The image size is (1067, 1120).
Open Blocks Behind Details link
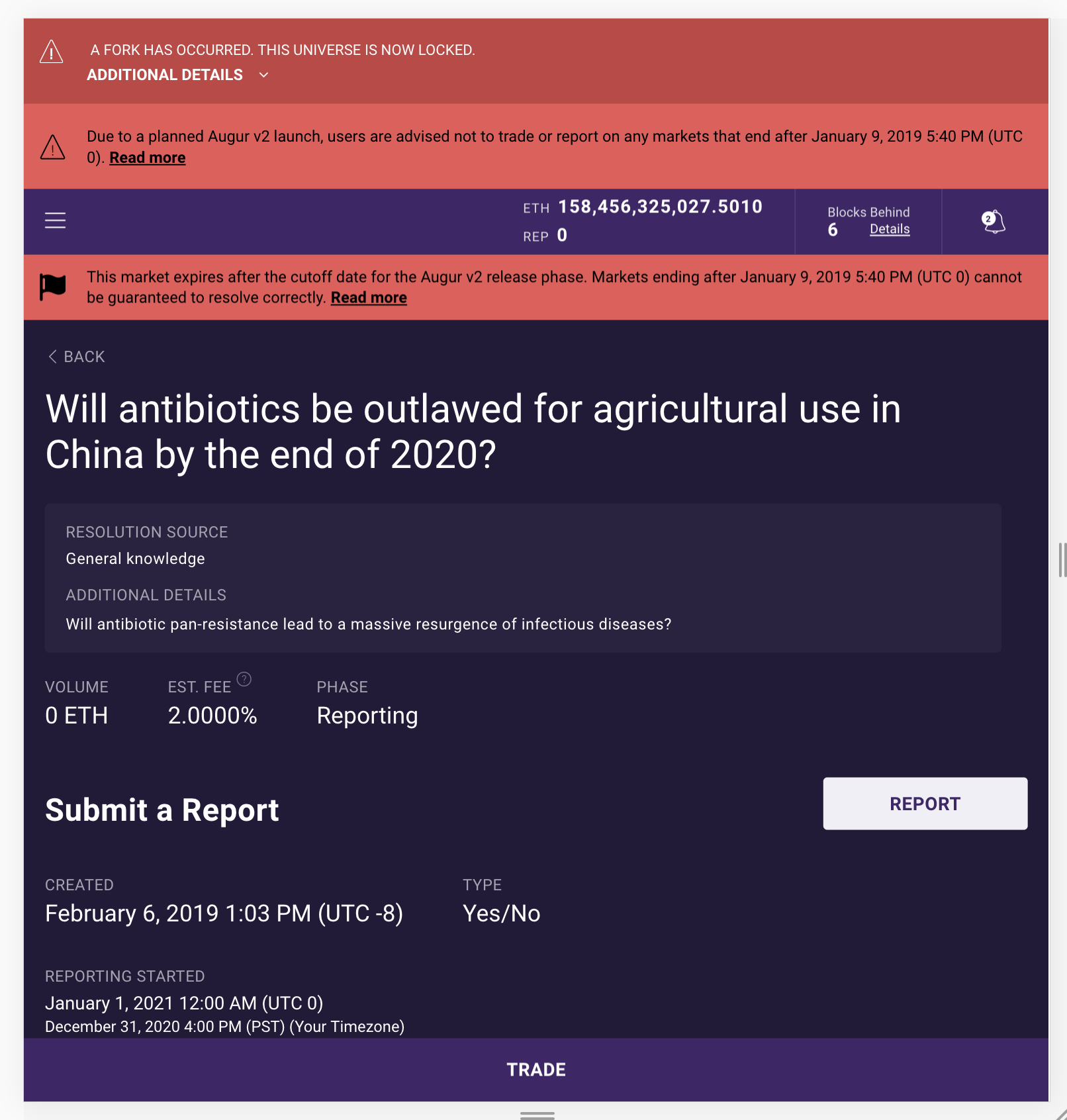pos(890,229)
